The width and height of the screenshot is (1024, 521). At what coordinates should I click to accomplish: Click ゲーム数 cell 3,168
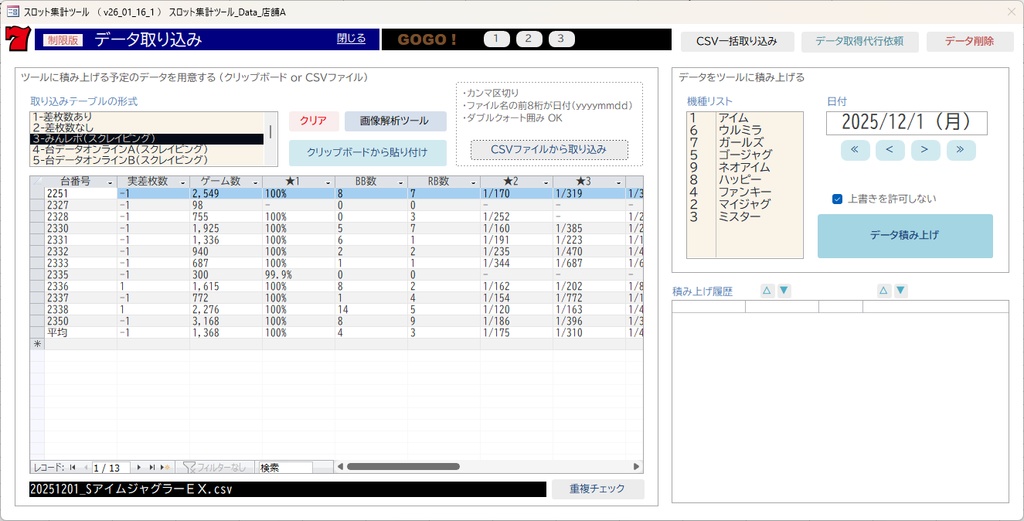(226, 321)
